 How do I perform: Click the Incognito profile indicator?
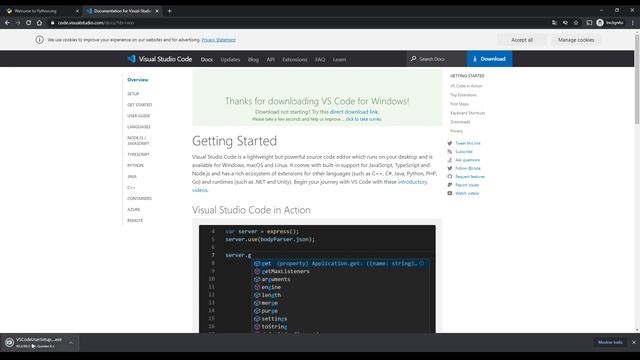click(x=610, y=23)
